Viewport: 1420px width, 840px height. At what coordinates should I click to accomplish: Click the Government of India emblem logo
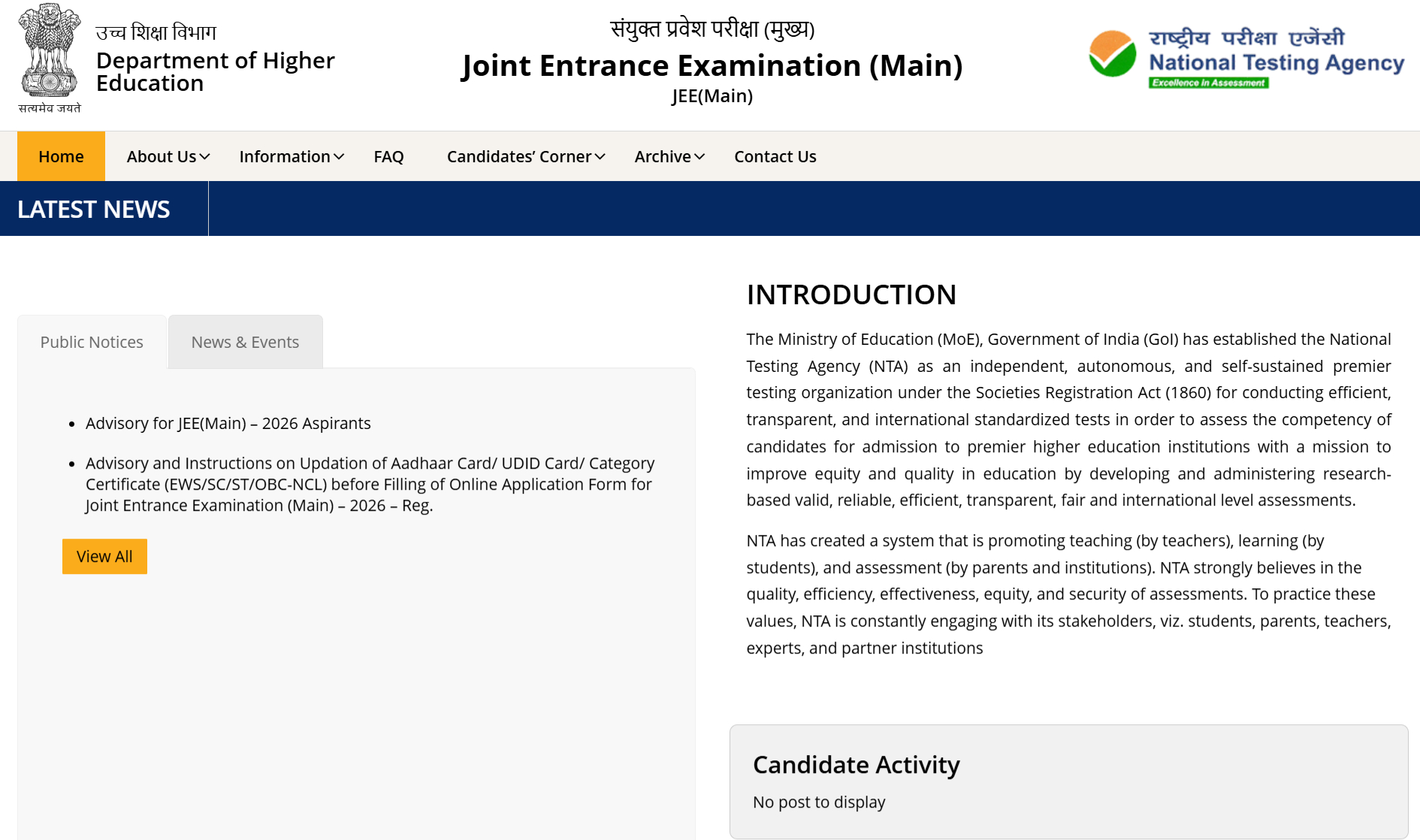(50, 51)
